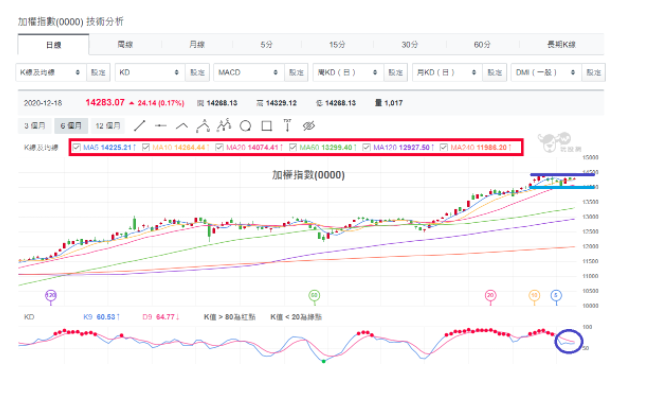Click the 加權指數(0000) chart title
This screenshot has width=645, height=399.
pyautogui.click(x=309, y=175)
